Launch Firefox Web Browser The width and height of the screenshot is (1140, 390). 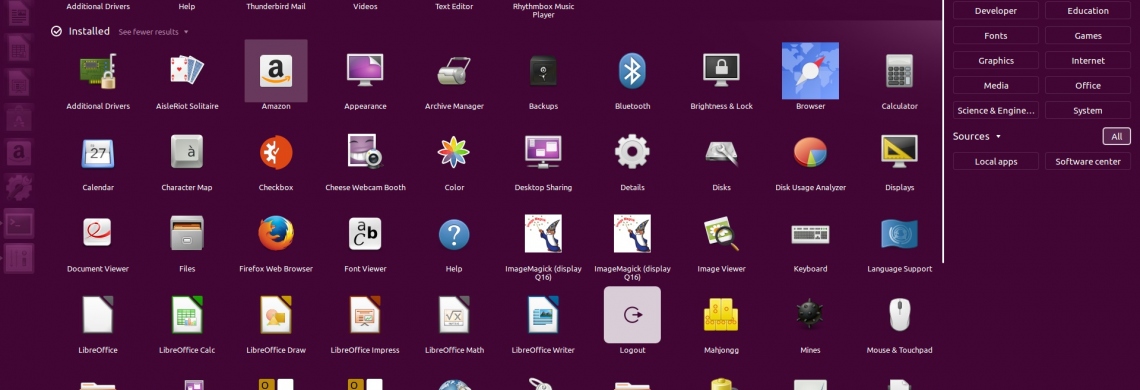click(276, 234)
